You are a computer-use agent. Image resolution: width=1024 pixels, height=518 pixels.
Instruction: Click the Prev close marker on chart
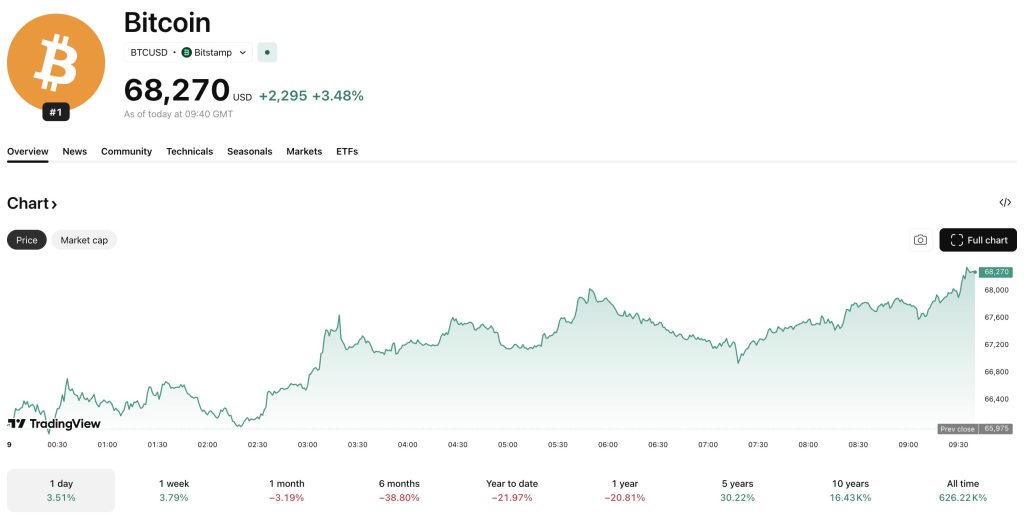(x=958, y=429)
